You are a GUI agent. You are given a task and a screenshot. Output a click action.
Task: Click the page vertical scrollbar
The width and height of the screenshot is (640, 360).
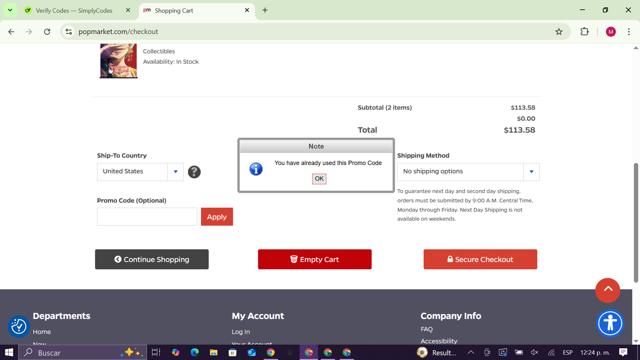(636, 222)
